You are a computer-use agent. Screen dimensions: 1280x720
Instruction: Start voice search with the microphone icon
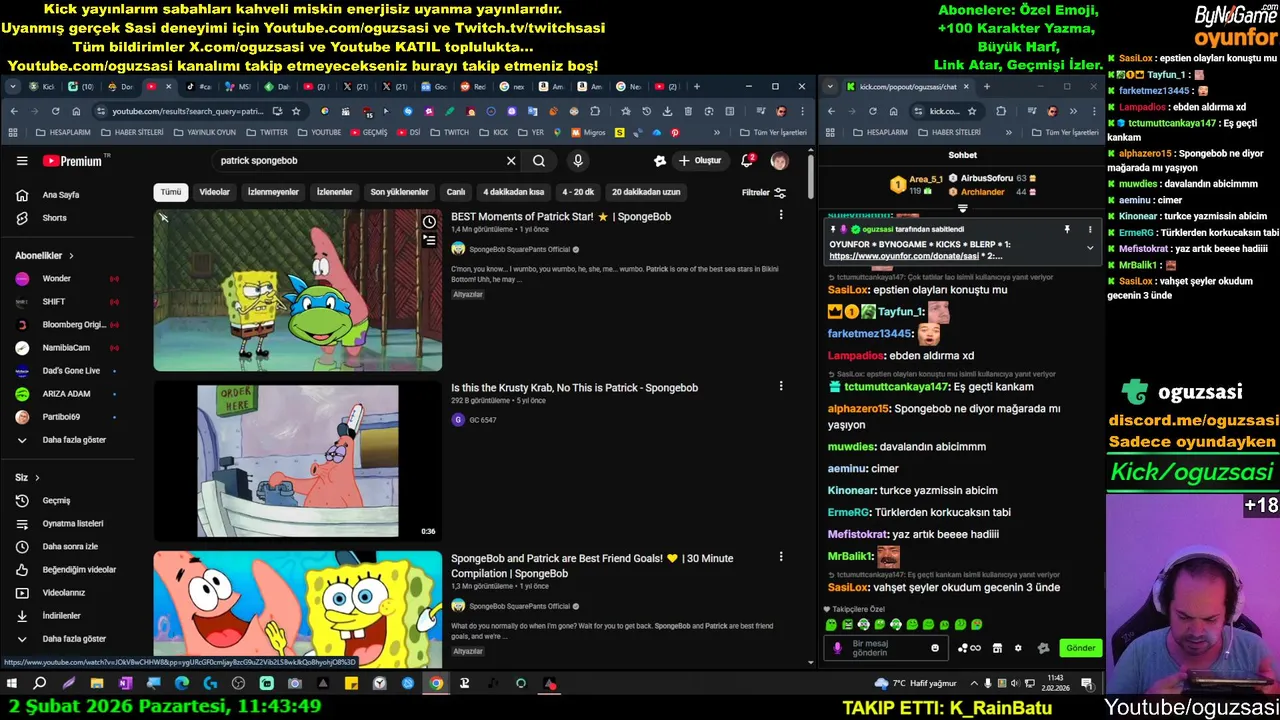578,161
